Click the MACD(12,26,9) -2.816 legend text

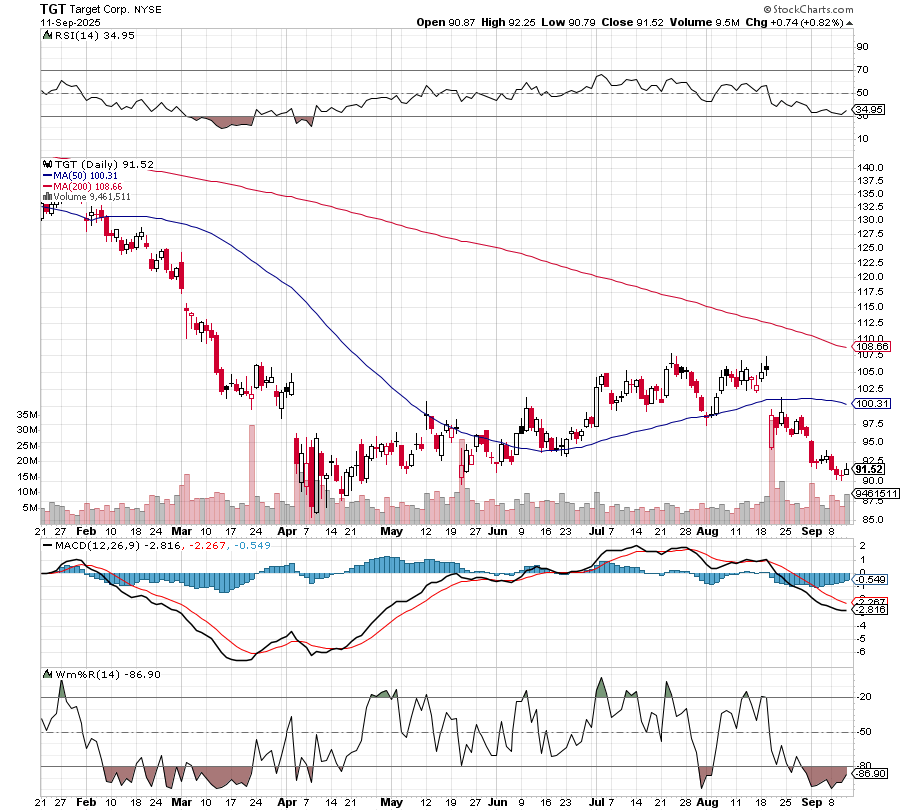click(x=118, y=545)
